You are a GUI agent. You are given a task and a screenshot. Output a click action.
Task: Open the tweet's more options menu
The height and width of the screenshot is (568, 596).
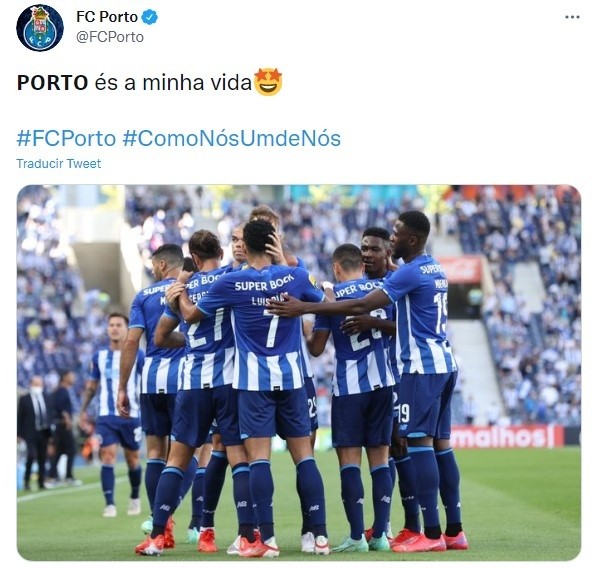click(572, 17)
